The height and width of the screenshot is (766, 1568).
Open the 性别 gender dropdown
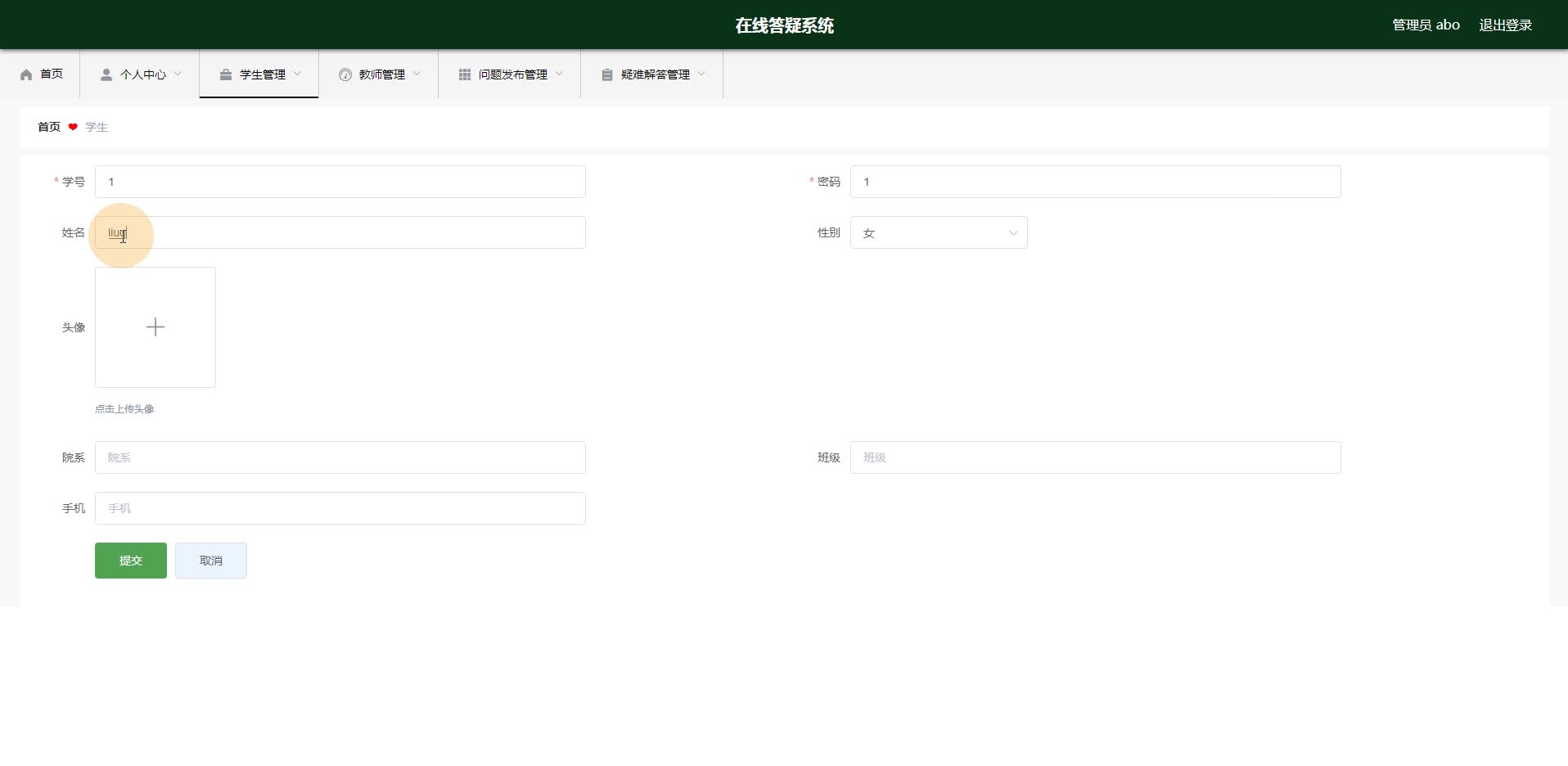click(x=939, y=232)
